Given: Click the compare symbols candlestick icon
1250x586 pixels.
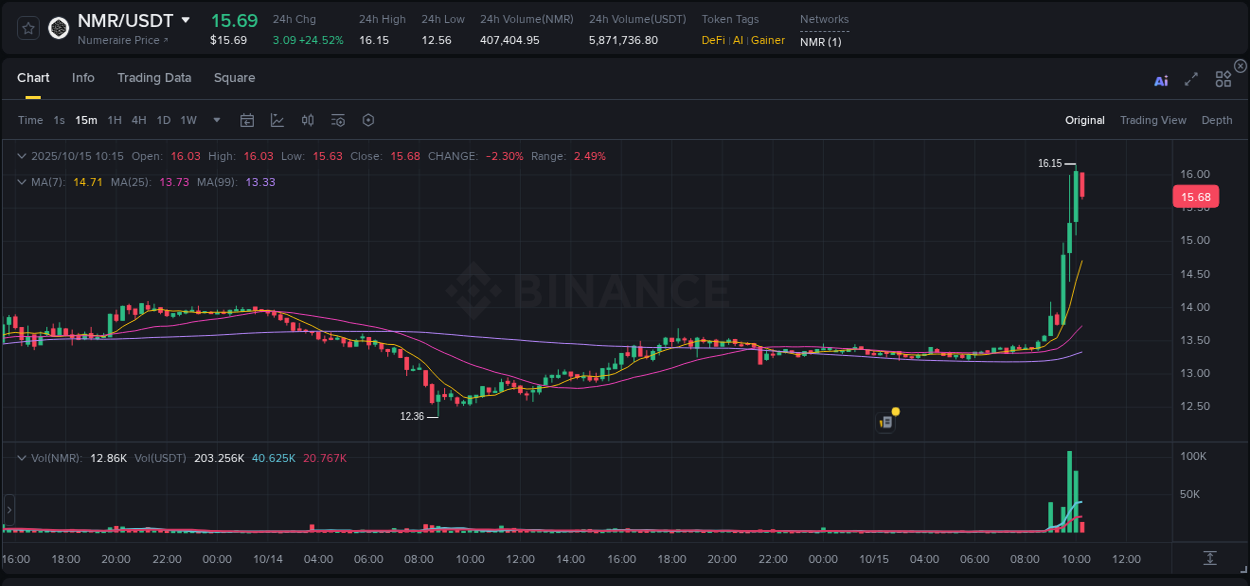Looking at the screenshot, I should click(x=307, y=119).
